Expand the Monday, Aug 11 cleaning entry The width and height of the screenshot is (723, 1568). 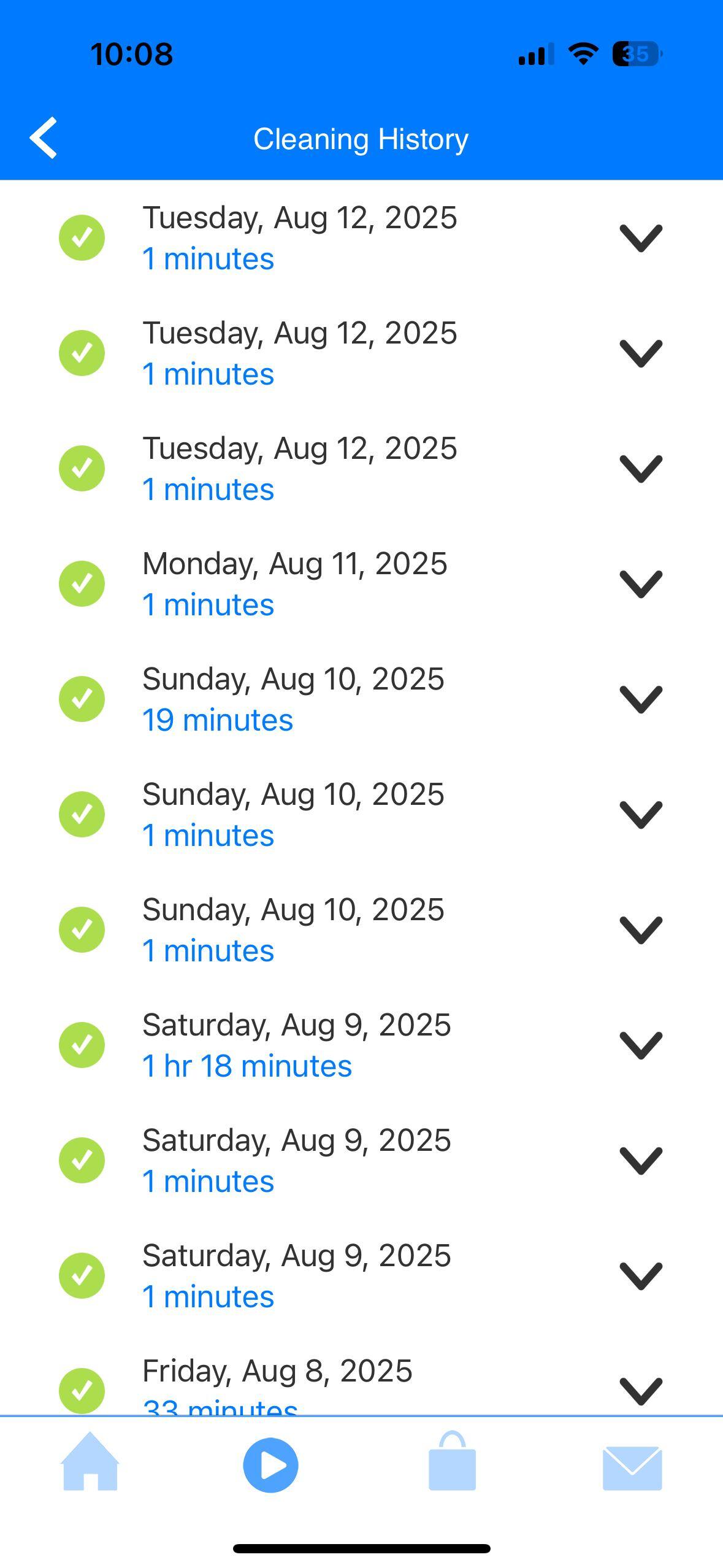pos(641,583)
